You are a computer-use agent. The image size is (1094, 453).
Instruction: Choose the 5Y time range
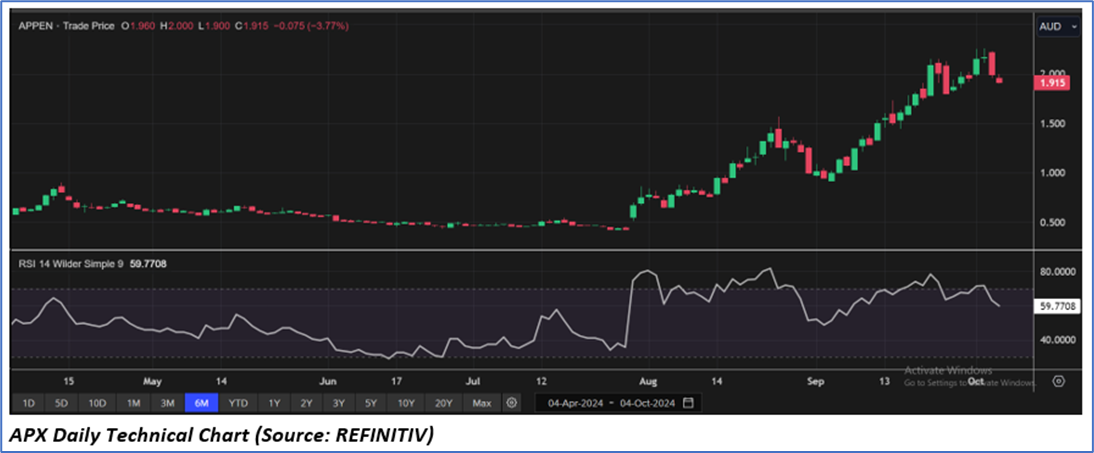371,403
